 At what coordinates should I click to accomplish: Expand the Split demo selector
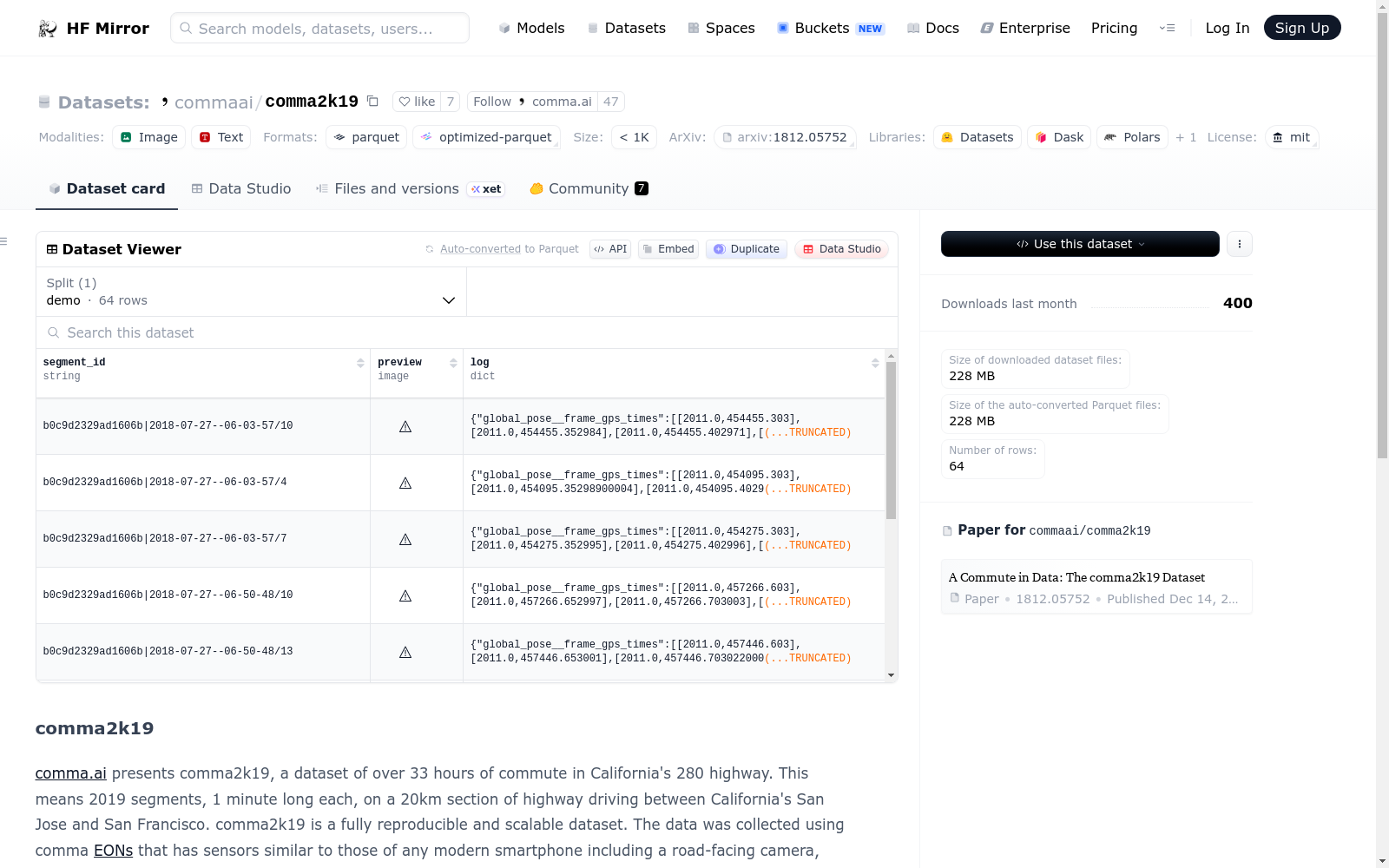tap(251, 292)
